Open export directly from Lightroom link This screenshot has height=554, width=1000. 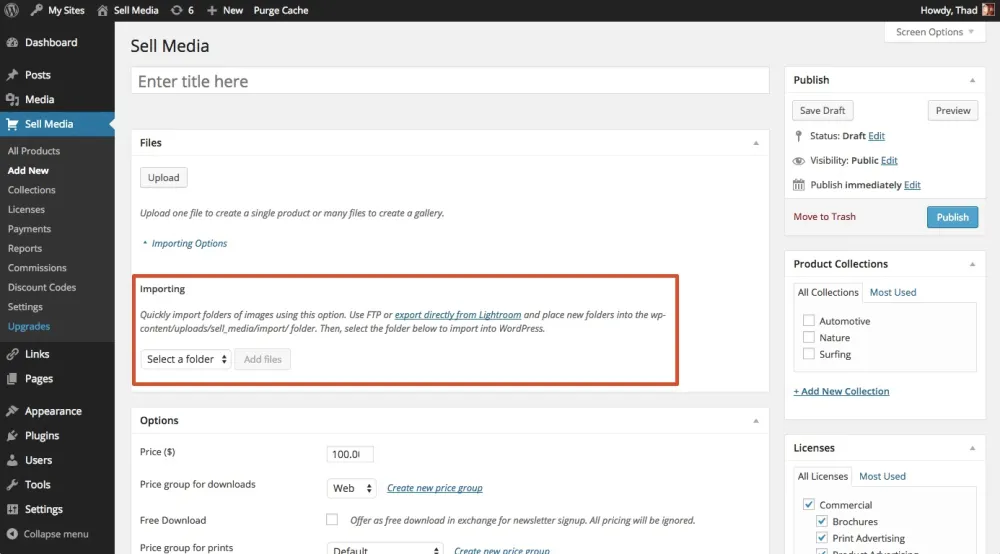tap(458, 315)
